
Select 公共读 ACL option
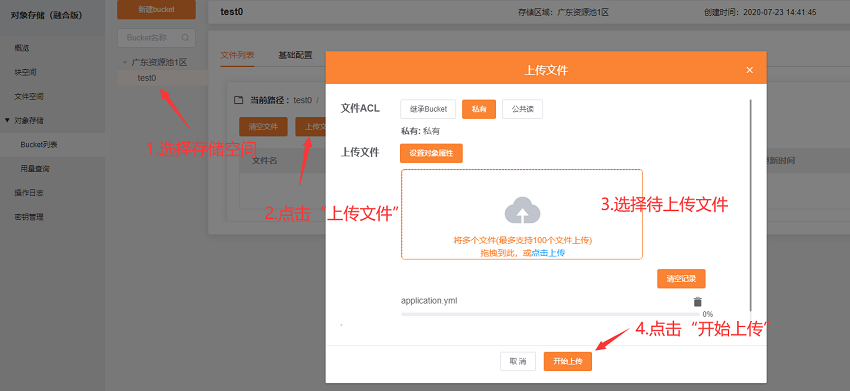click(523, 109)
